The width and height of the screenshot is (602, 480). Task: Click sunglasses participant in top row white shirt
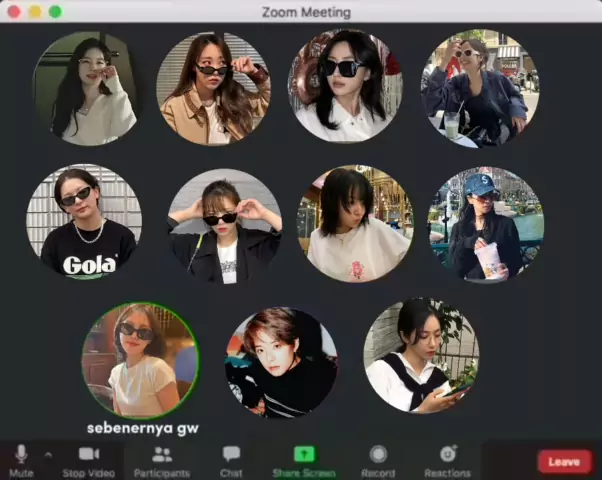pos(345,86)
